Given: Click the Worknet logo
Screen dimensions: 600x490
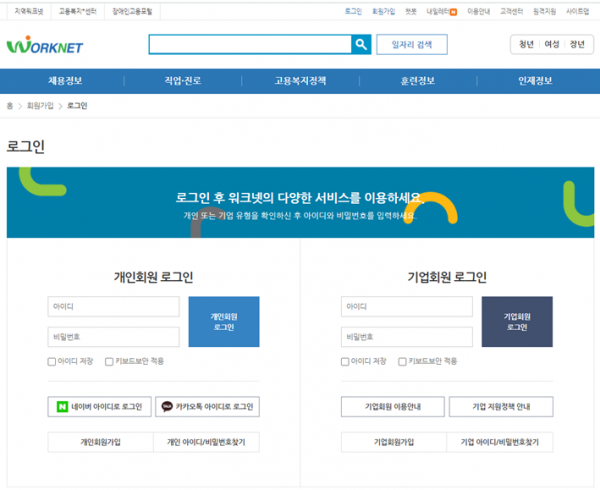Looking at the screenshot, I should point(45,46).
